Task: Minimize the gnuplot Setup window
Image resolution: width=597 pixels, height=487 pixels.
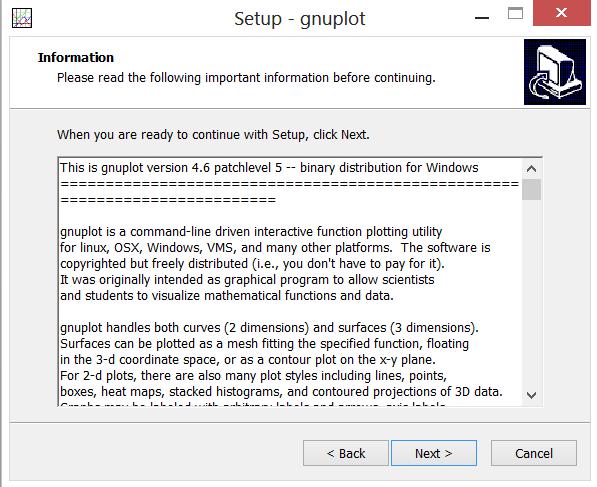Action: 482,18
